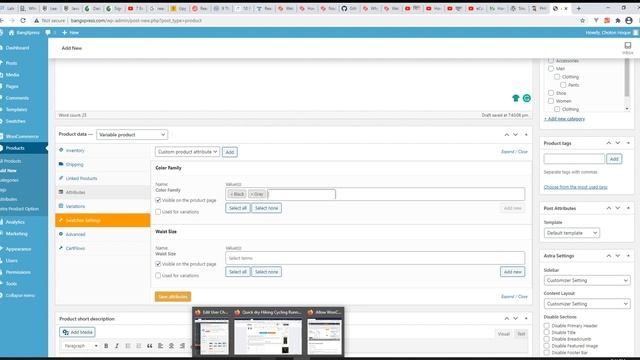Click Select all for Waist Size
640x360 pixels.
238,272
